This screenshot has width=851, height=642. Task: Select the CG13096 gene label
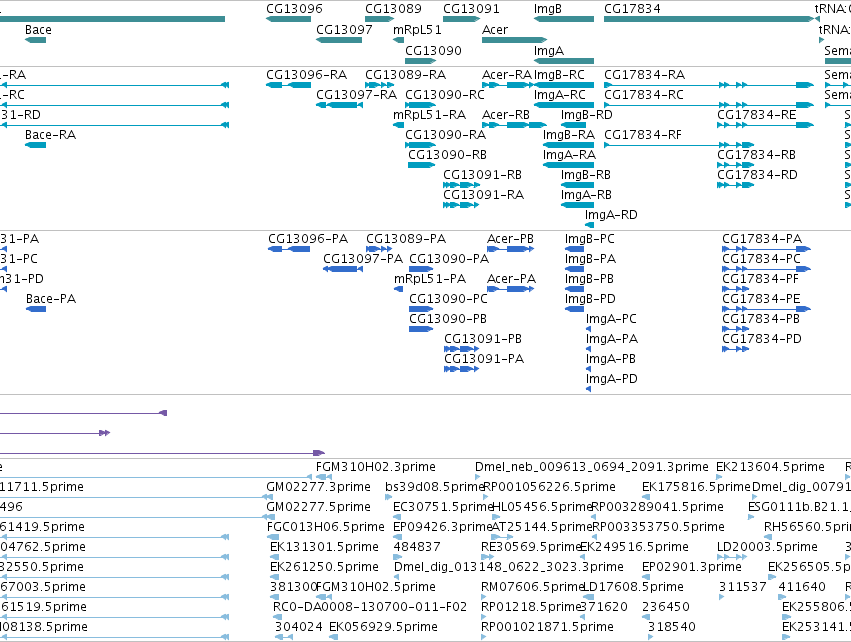click(x=294, y=9)
